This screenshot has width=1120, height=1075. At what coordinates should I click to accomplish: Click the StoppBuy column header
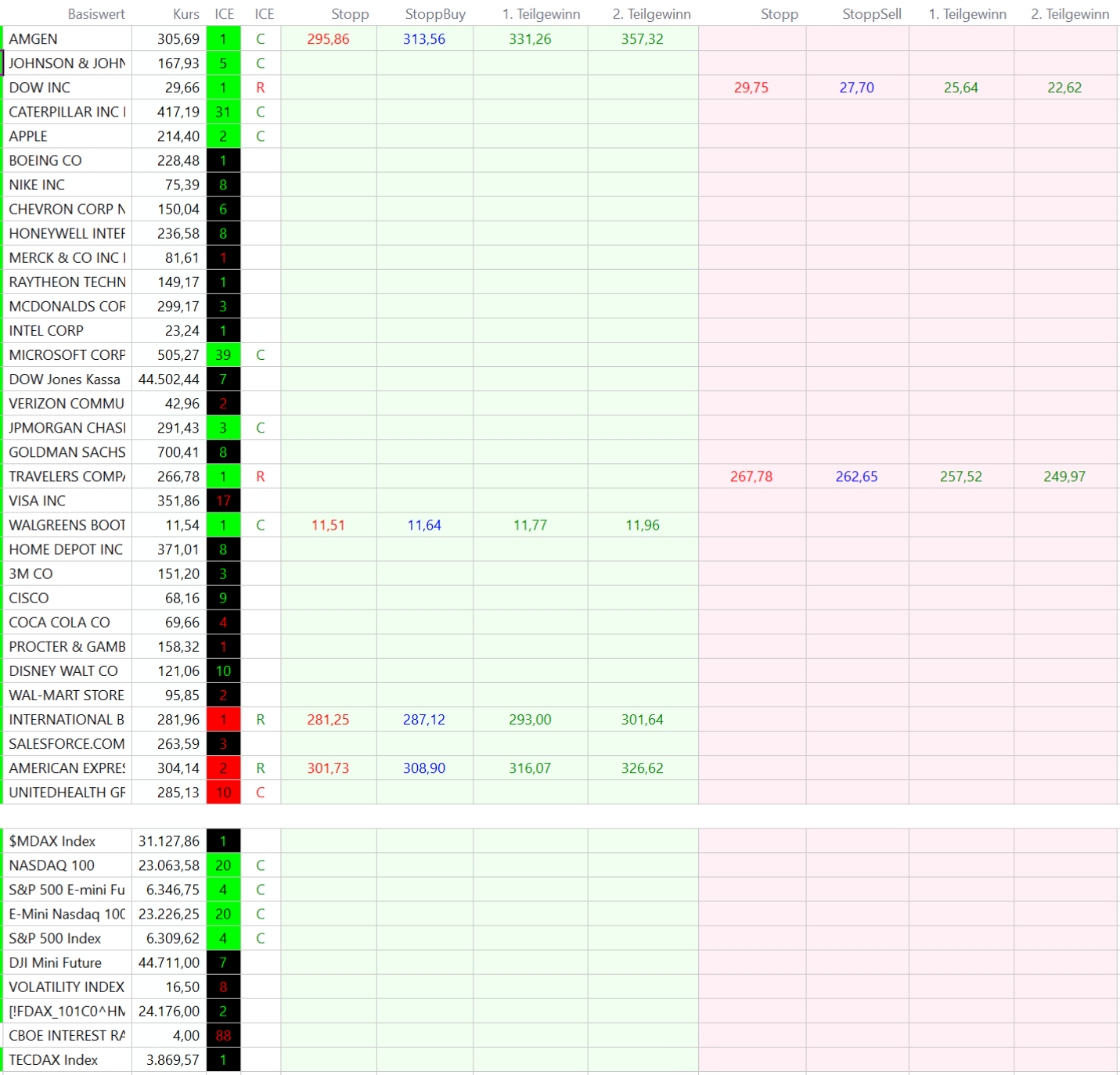(x=435, y=14)
